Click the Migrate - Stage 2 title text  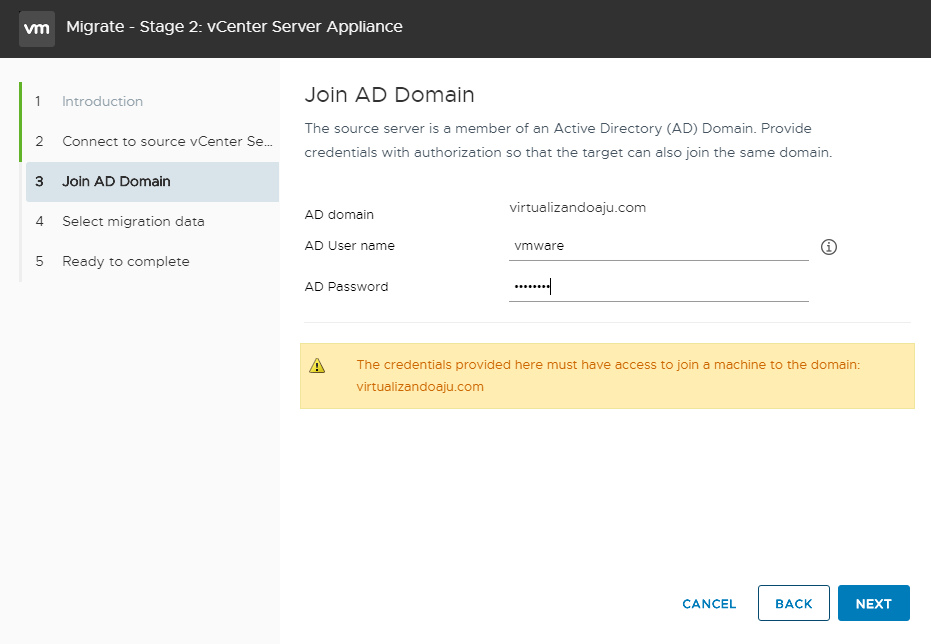coord(234,27)
